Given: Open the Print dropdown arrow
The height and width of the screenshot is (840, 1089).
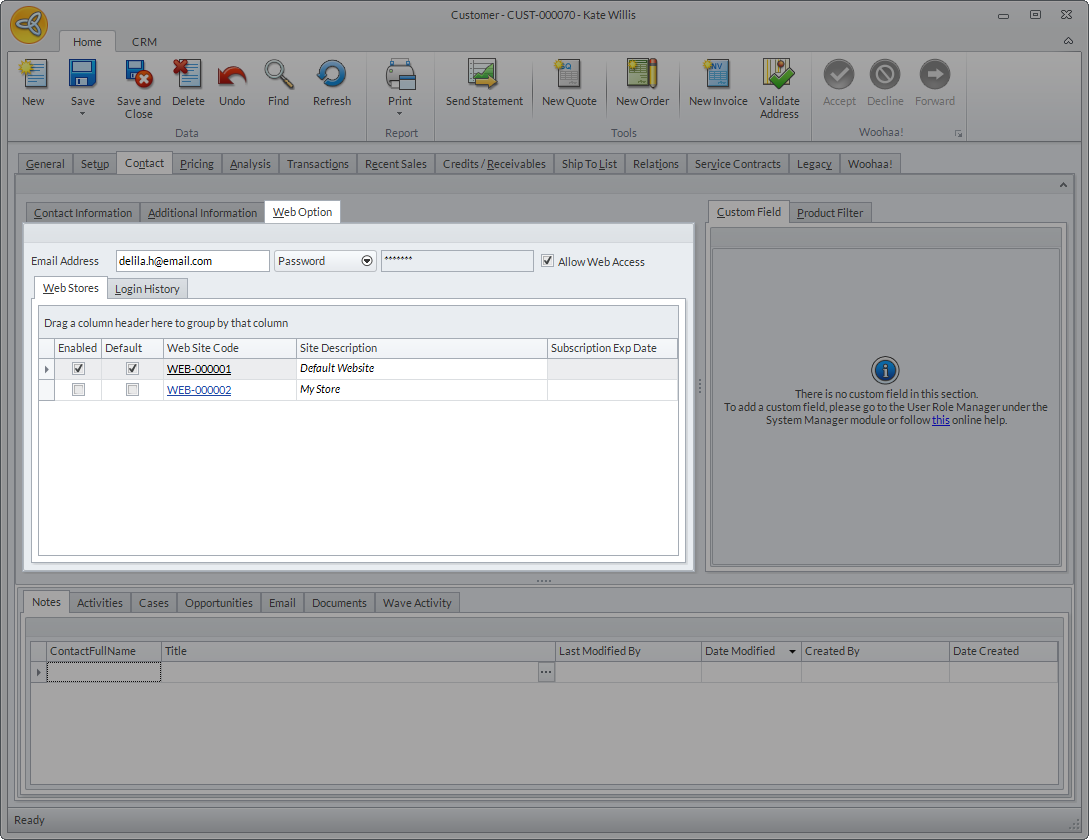Looking at the screenshot, I should (x=400, y=114).
